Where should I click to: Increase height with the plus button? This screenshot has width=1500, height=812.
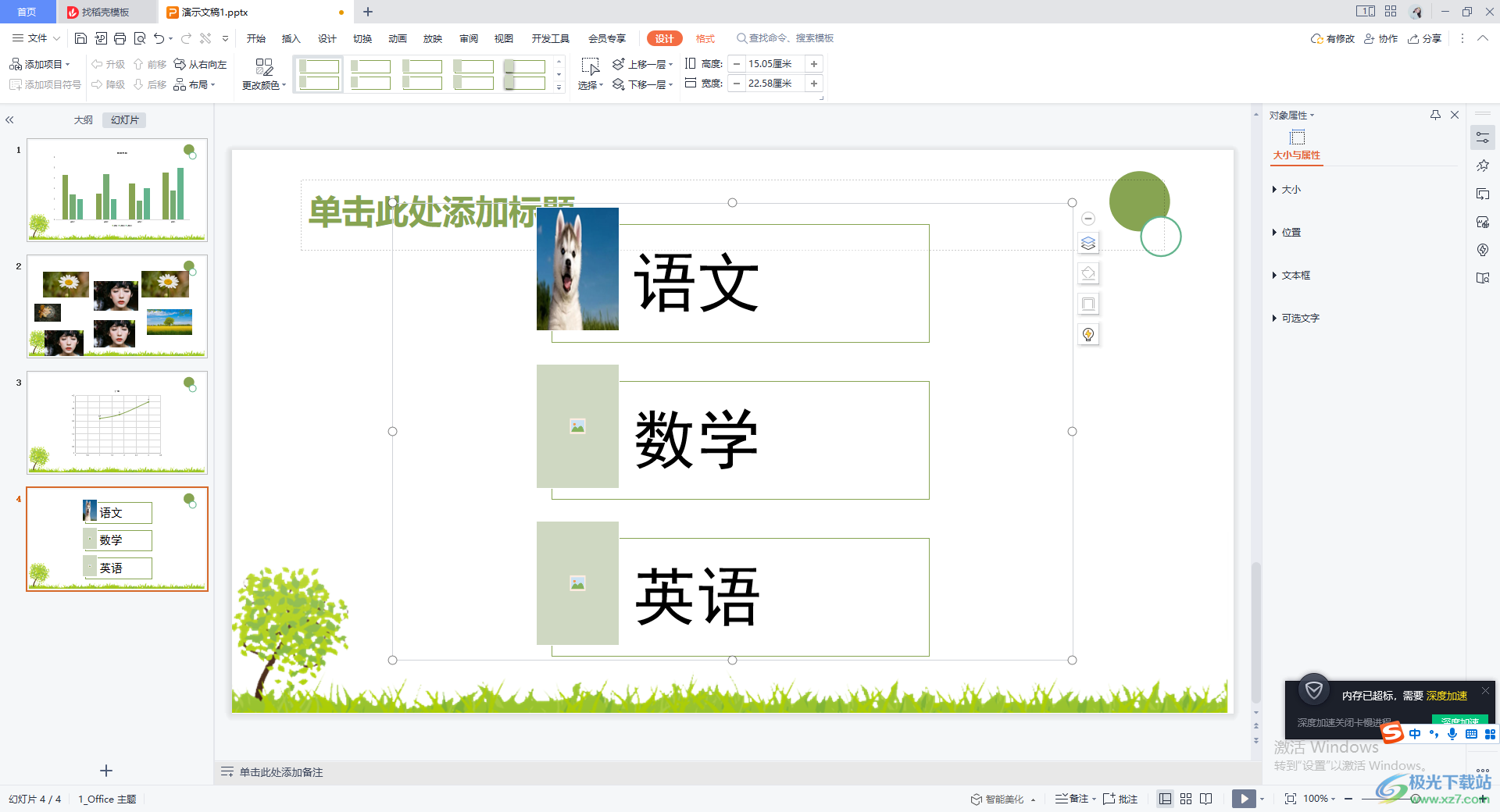(814, 64)
